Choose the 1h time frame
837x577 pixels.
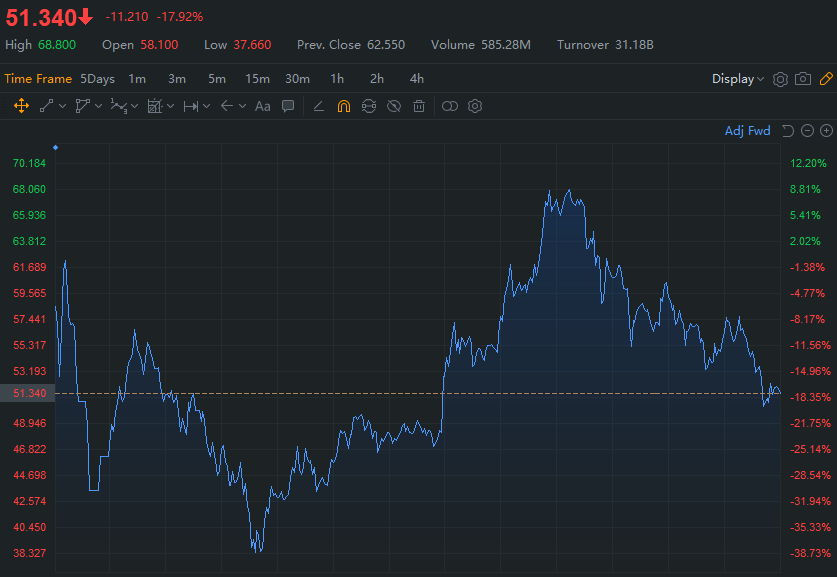pyautogui.click(x=337, y=79)
